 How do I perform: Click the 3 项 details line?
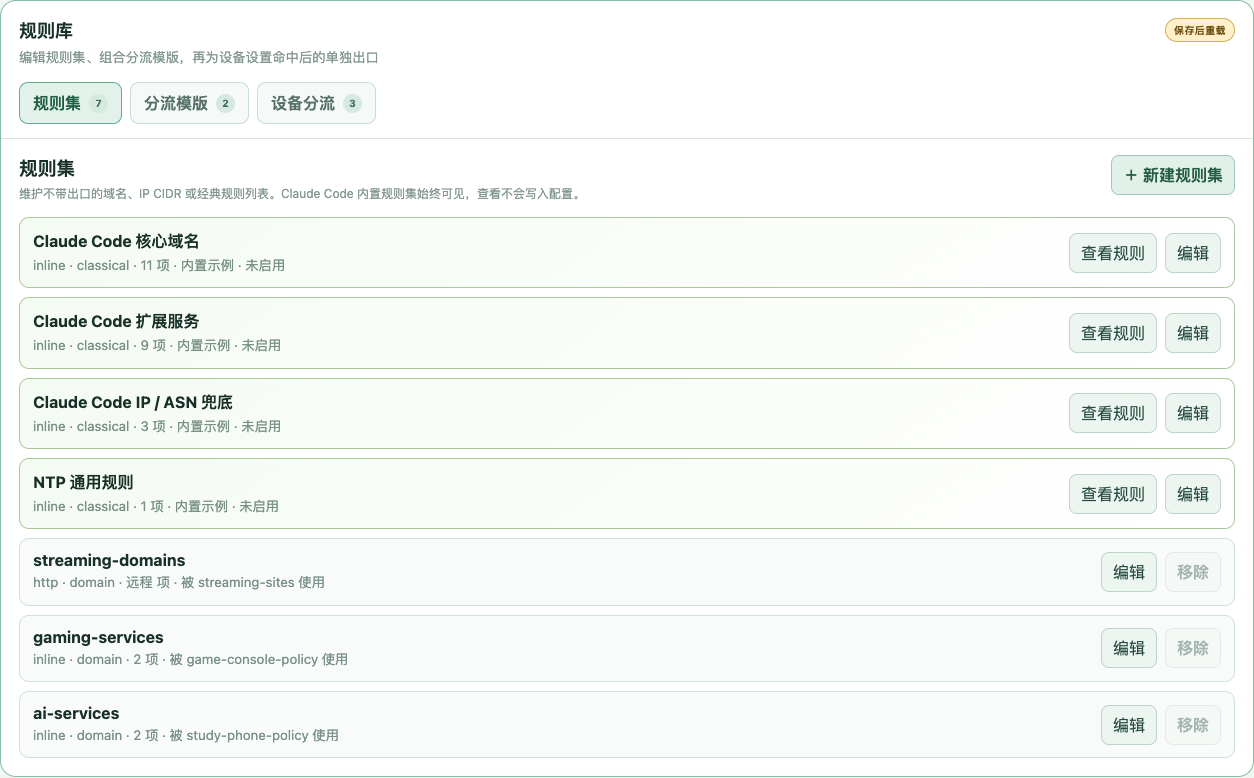[157, 426]
